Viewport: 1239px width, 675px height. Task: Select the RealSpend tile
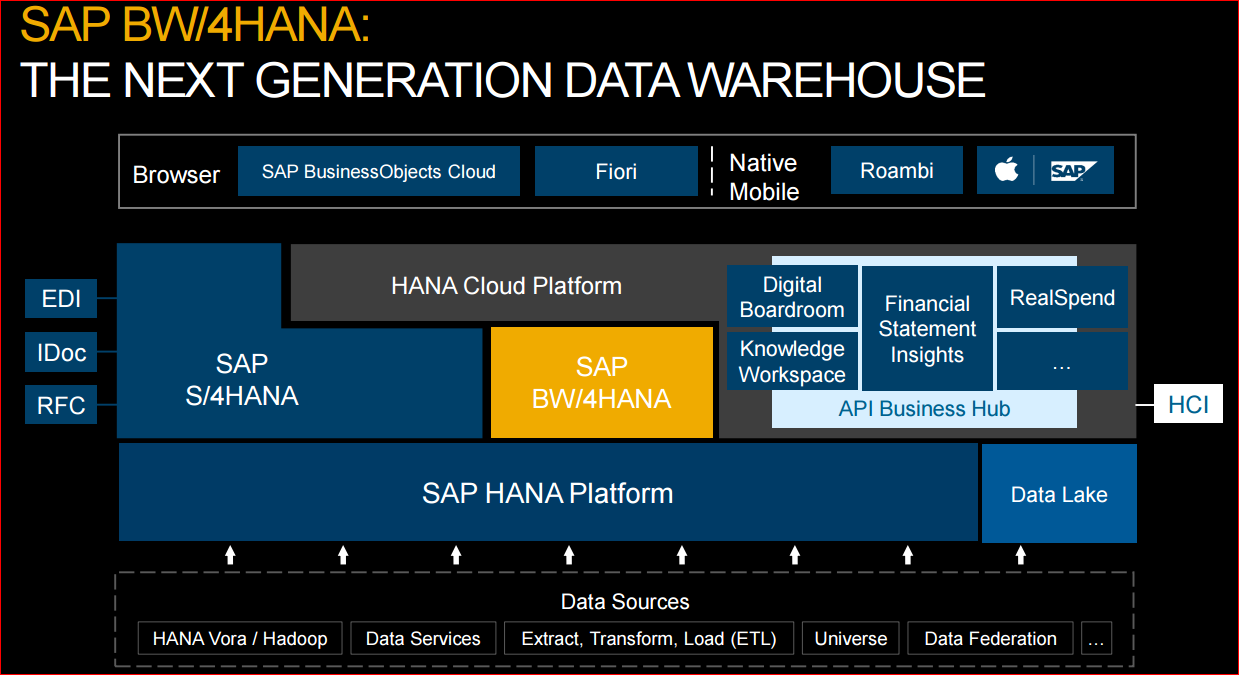click(x=1062, y=297)
